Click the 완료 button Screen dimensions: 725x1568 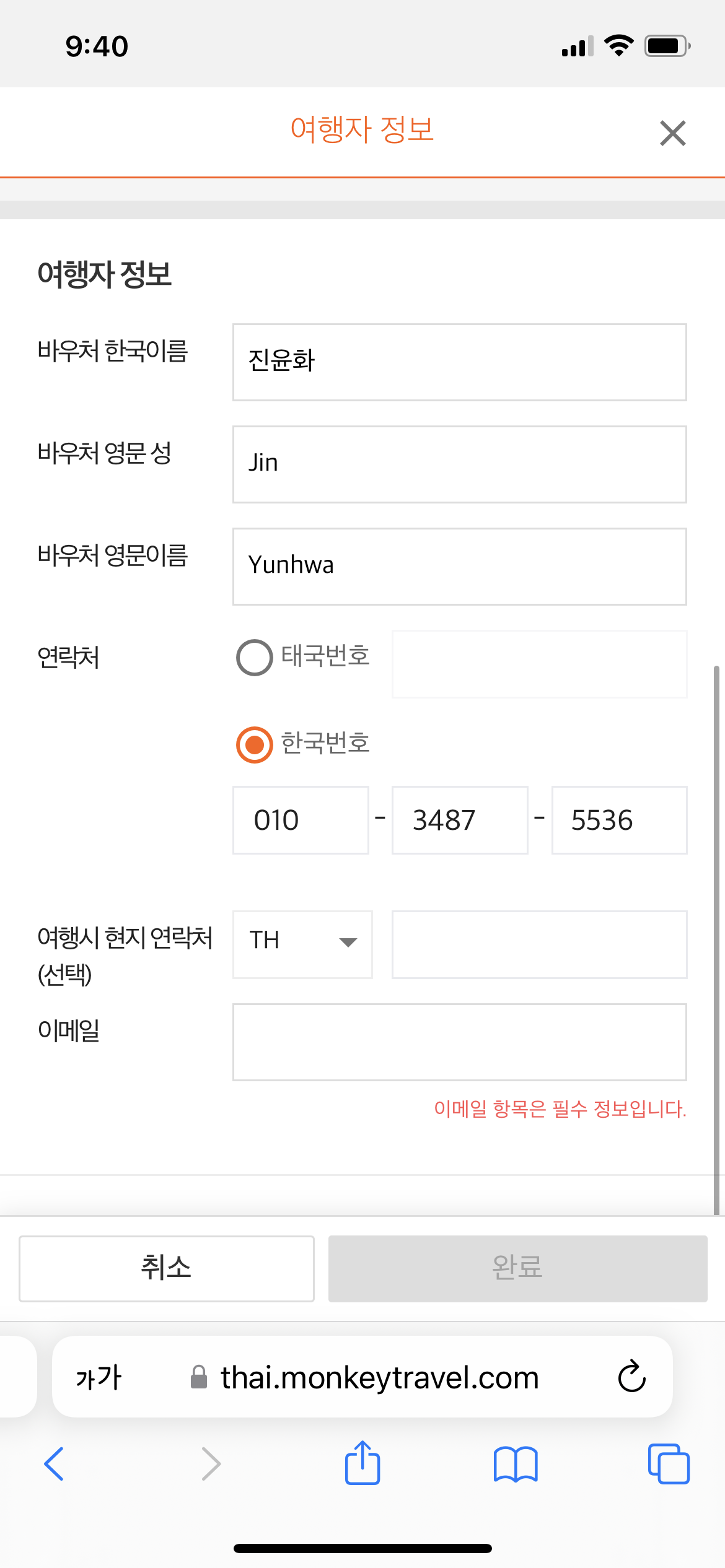[x=517, y=1269]
